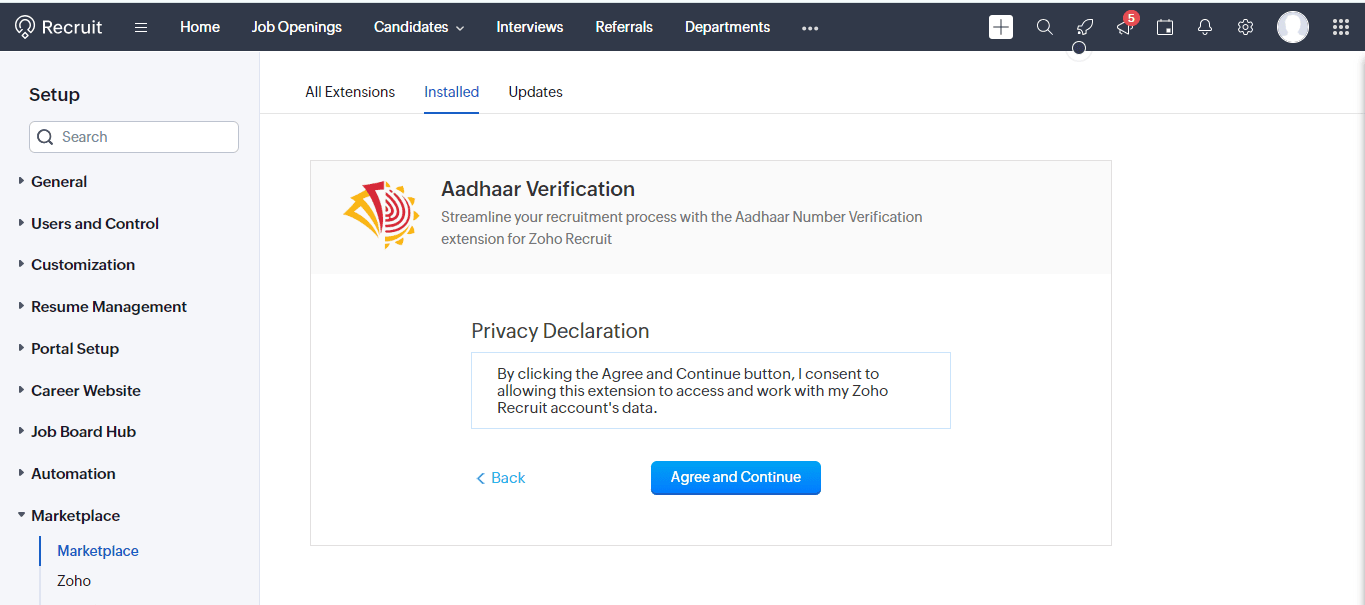
Task: Open the Candidates dropdown menu
Action: pos(419,27)
